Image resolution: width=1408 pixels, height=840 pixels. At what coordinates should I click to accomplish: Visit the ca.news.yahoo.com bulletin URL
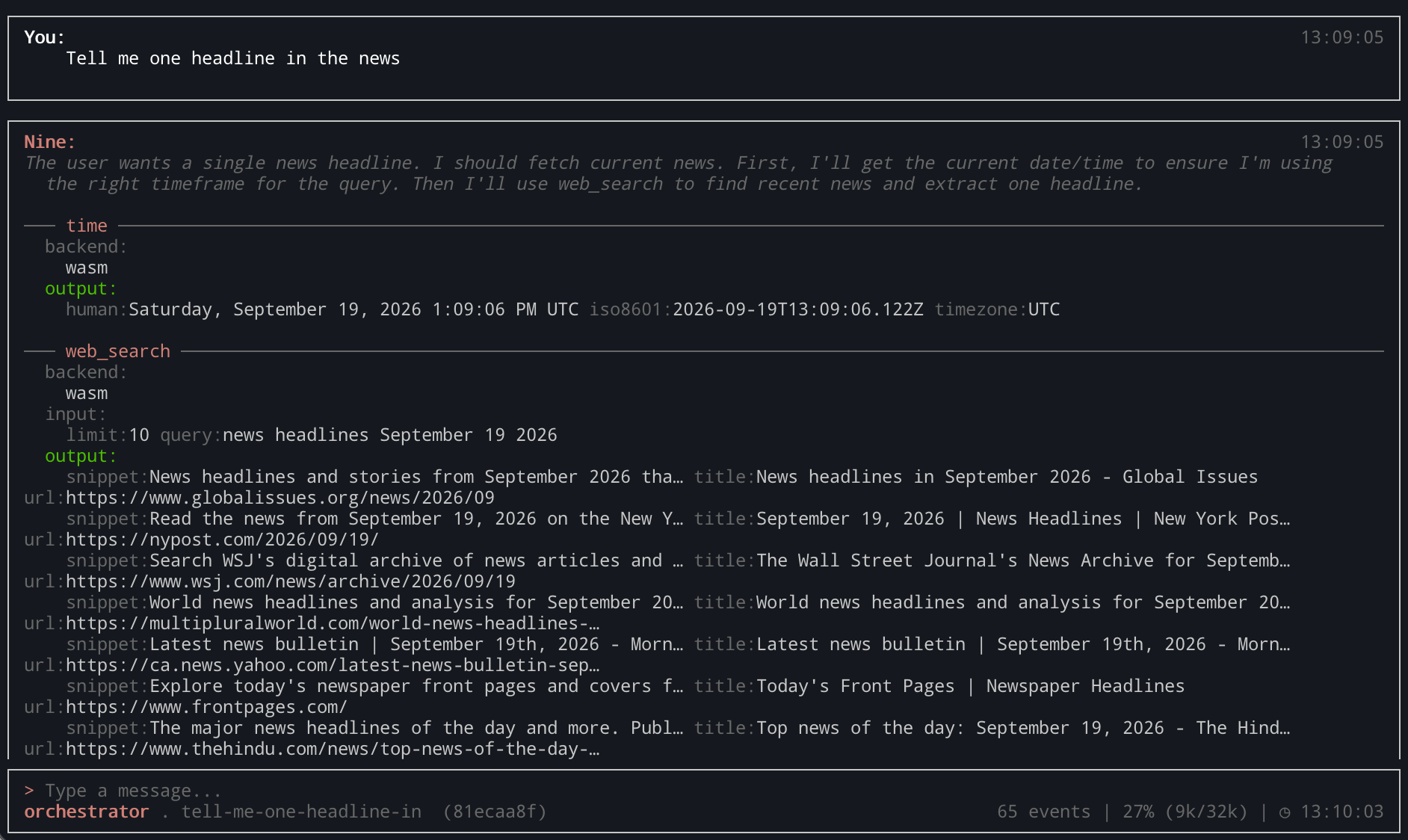(333, 665)
